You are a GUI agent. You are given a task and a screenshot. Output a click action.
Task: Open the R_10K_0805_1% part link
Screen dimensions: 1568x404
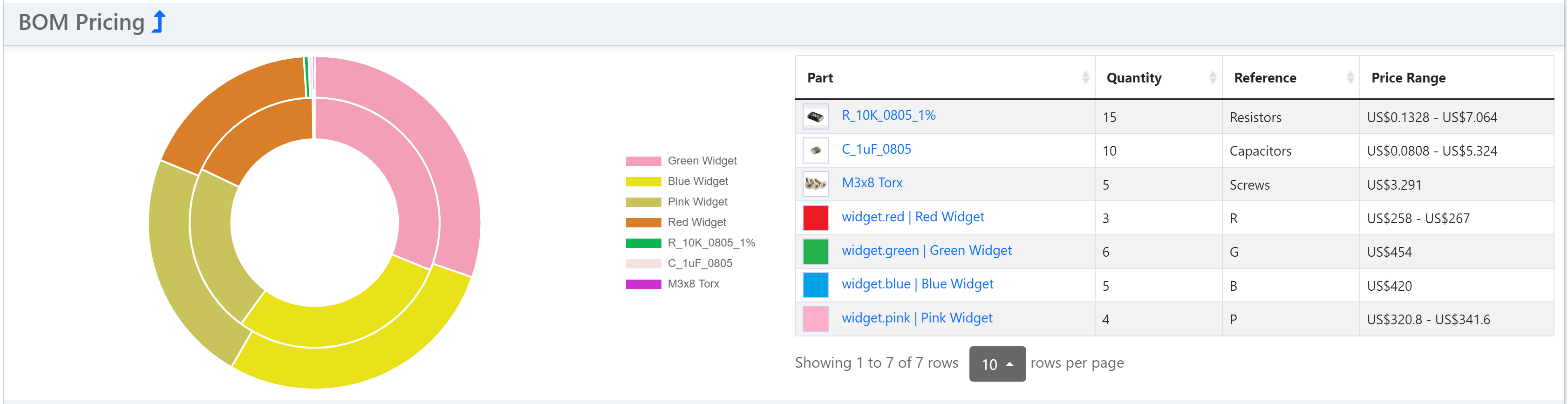[888, 116]
